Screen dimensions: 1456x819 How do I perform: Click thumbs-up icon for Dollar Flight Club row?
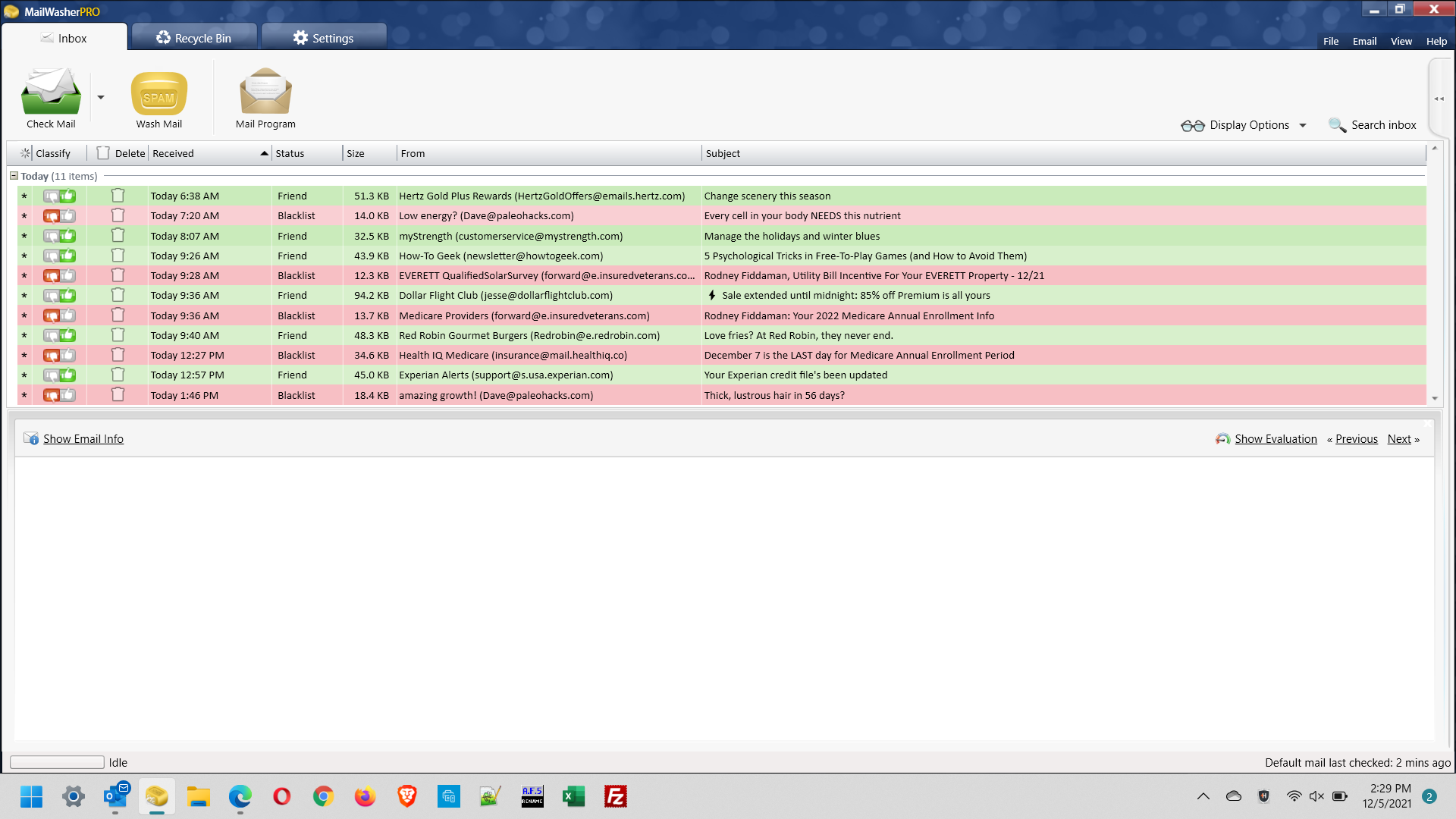68,295
